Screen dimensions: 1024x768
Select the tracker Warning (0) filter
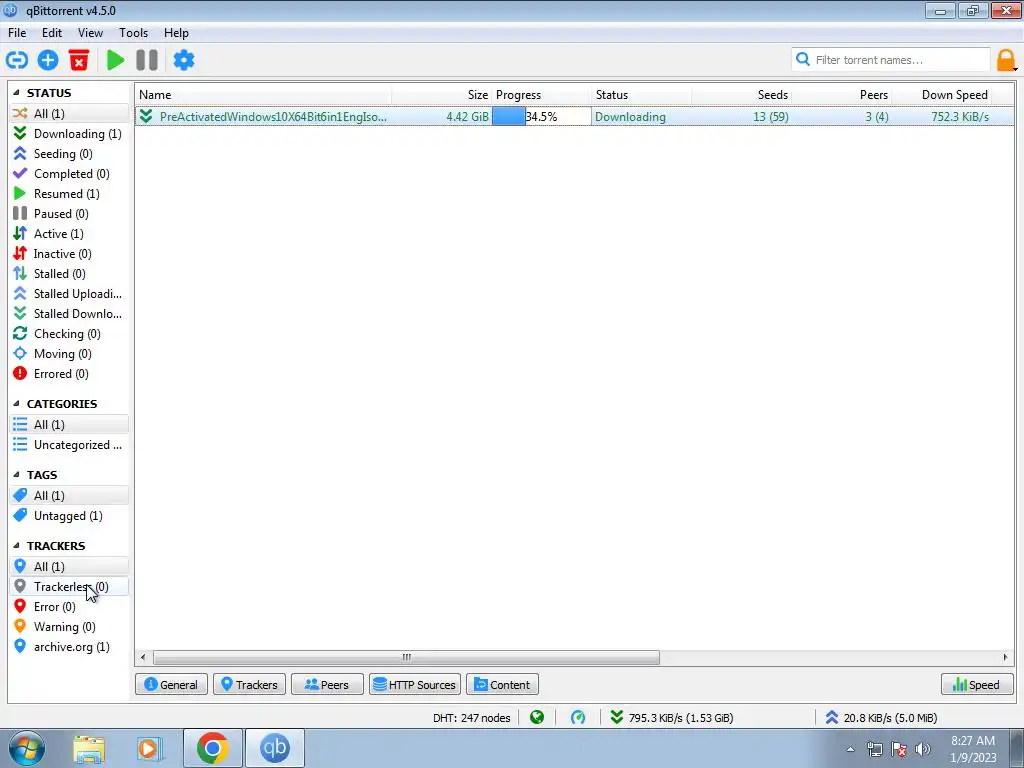[69, 627]
